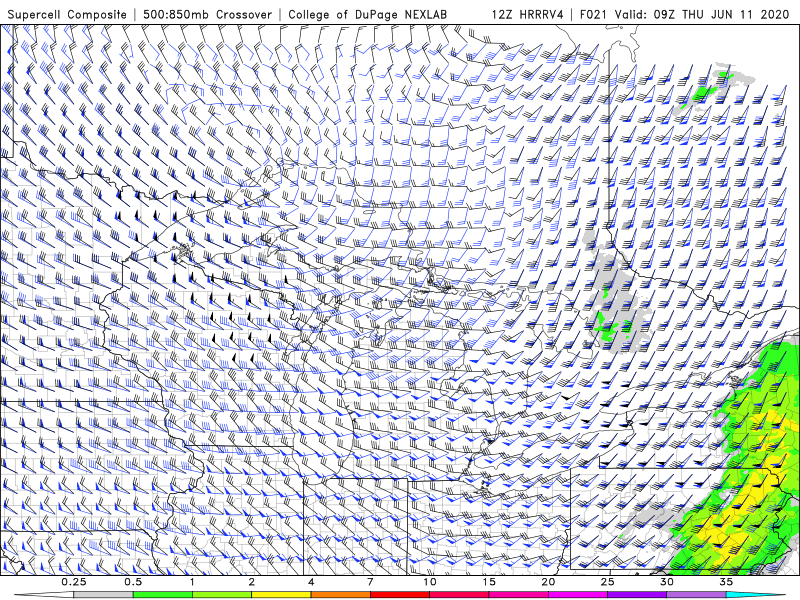Click the gray color bar segment
This screenshot has height=600, width=800.
[104, 595]
